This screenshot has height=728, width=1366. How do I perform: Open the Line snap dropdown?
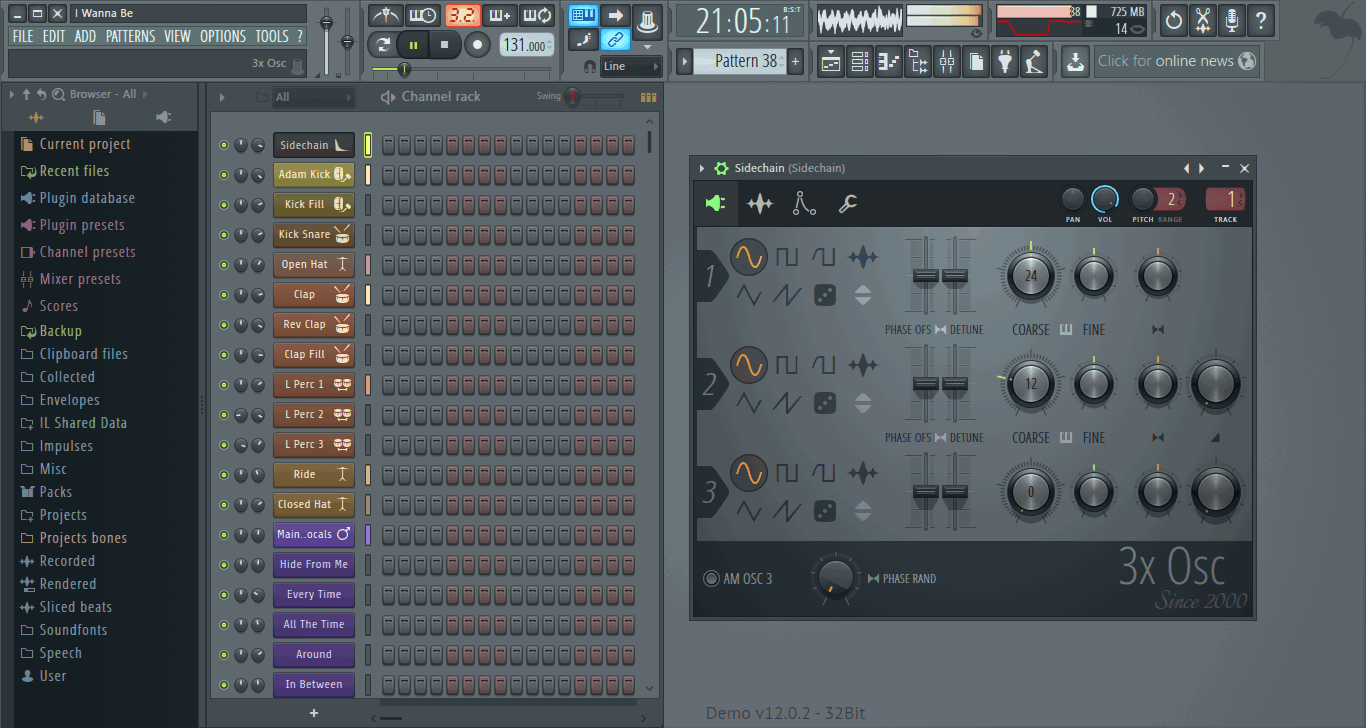click(x=631, y=66)
